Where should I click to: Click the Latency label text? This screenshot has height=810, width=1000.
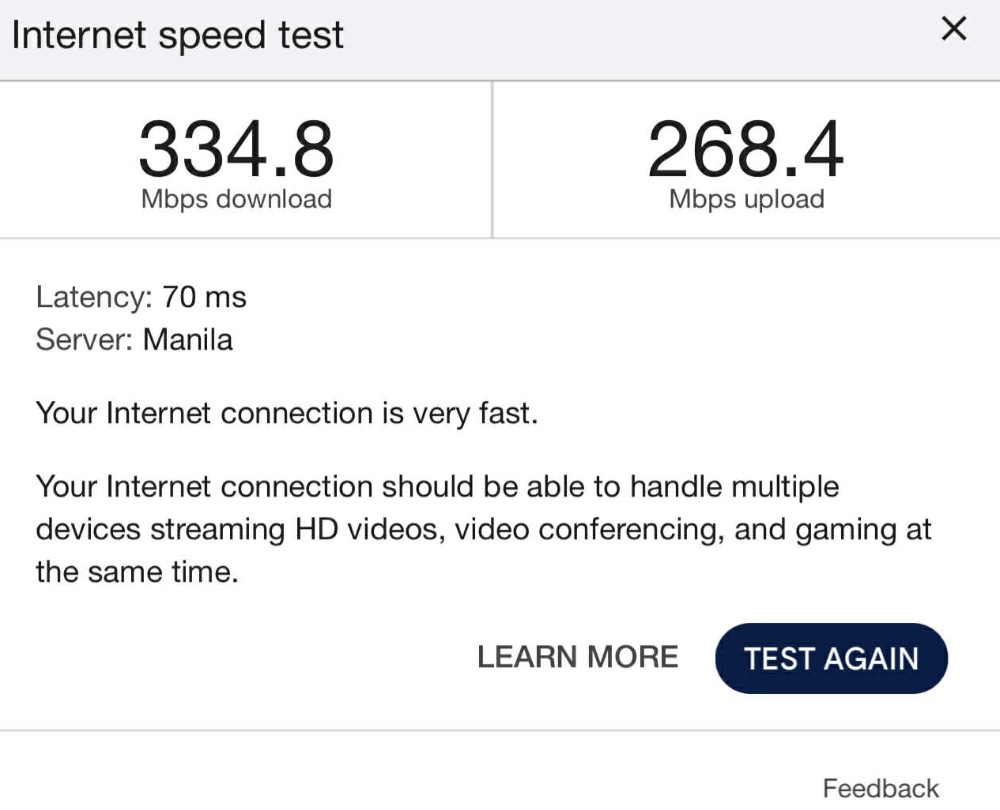tap(90, 297)
